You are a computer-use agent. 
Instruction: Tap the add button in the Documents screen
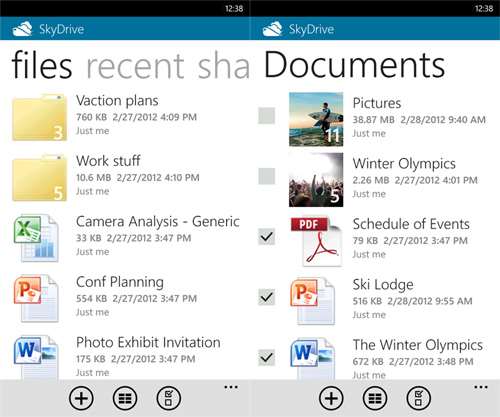[x=331, y=398]
